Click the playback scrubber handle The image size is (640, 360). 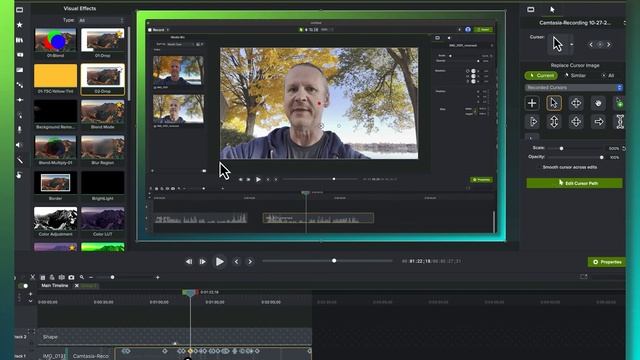click(334, 261)
